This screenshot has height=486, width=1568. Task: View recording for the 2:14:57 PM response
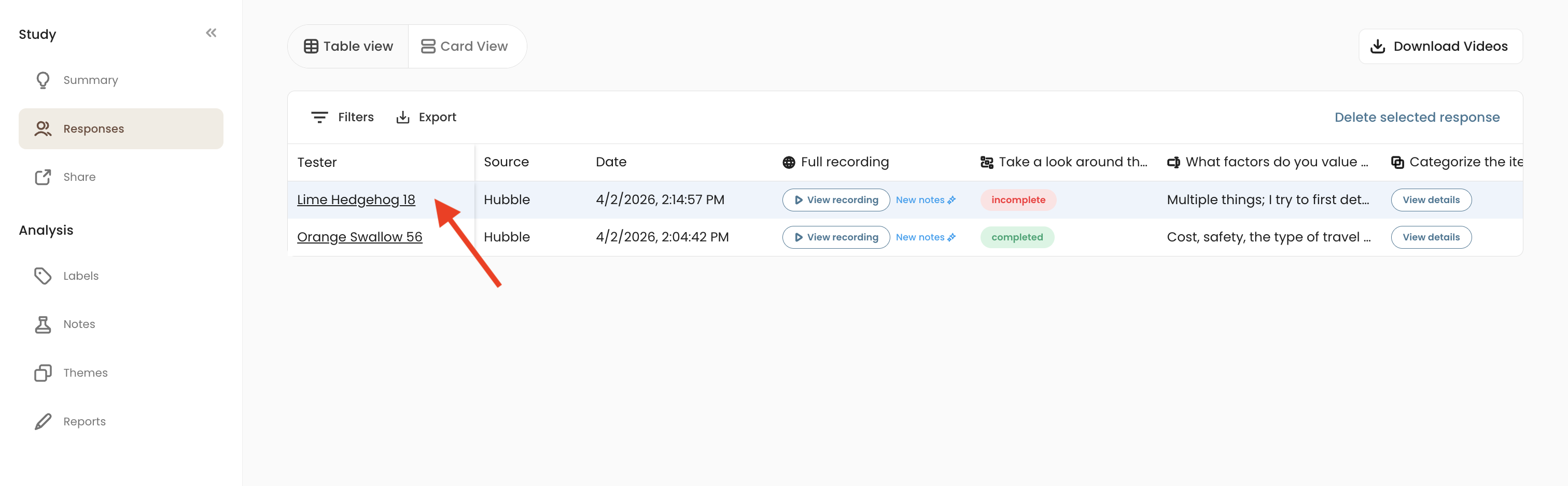click(836, 200)
